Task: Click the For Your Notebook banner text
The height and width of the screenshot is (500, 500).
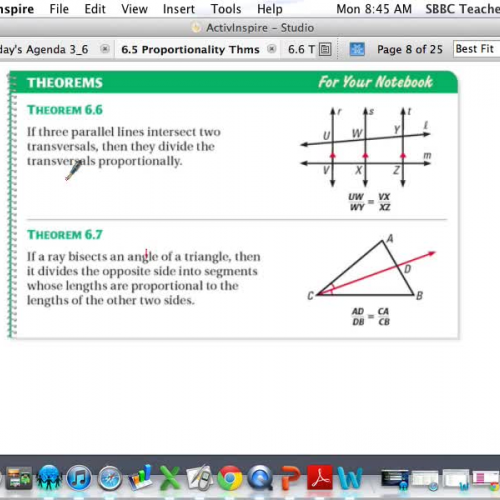Action: 375,82
